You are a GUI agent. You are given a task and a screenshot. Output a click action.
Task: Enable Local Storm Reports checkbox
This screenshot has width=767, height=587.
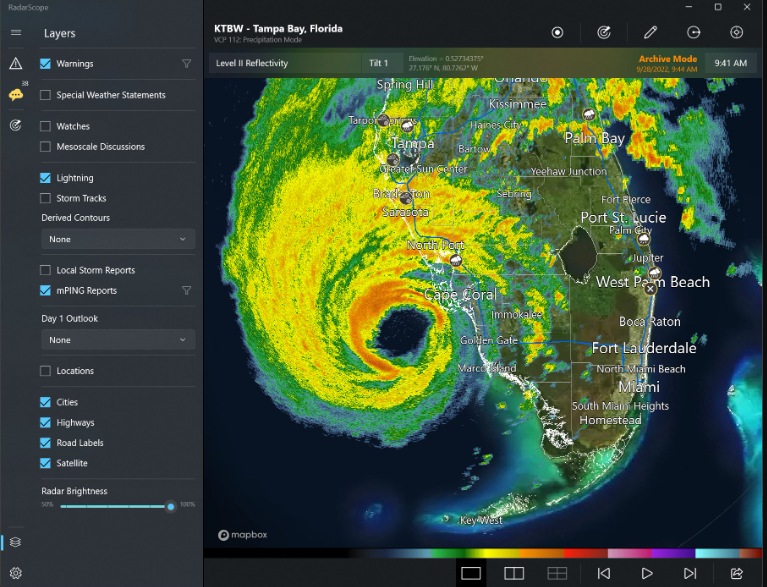click(45, 270)
